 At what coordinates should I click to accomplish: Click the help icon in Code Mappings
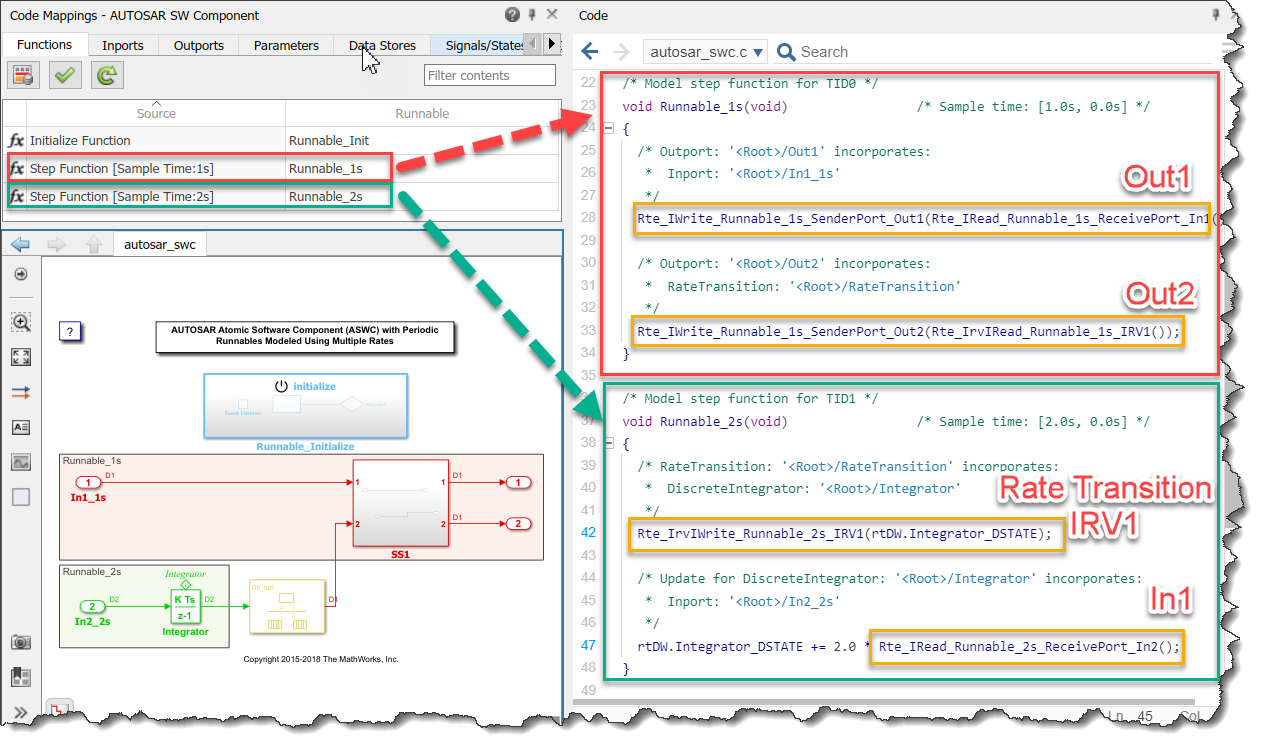512,15
